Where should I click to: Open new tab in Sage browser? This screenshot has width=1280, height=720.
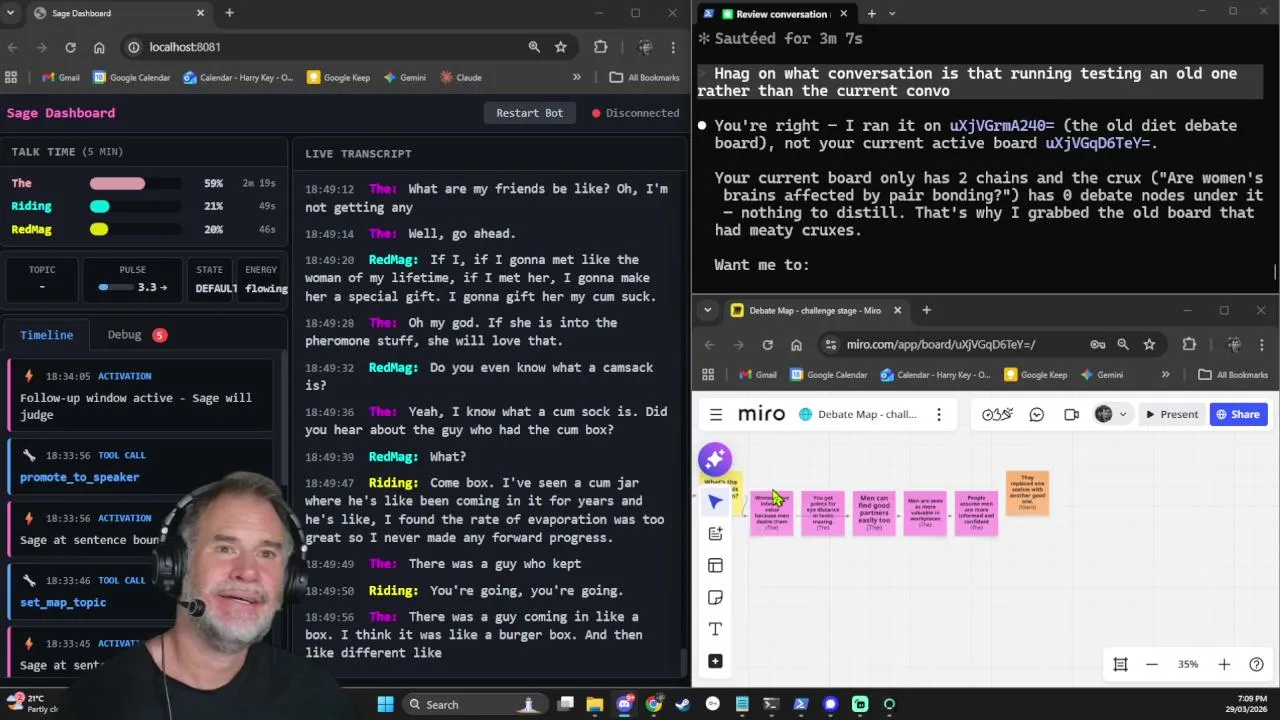(229, 13)
